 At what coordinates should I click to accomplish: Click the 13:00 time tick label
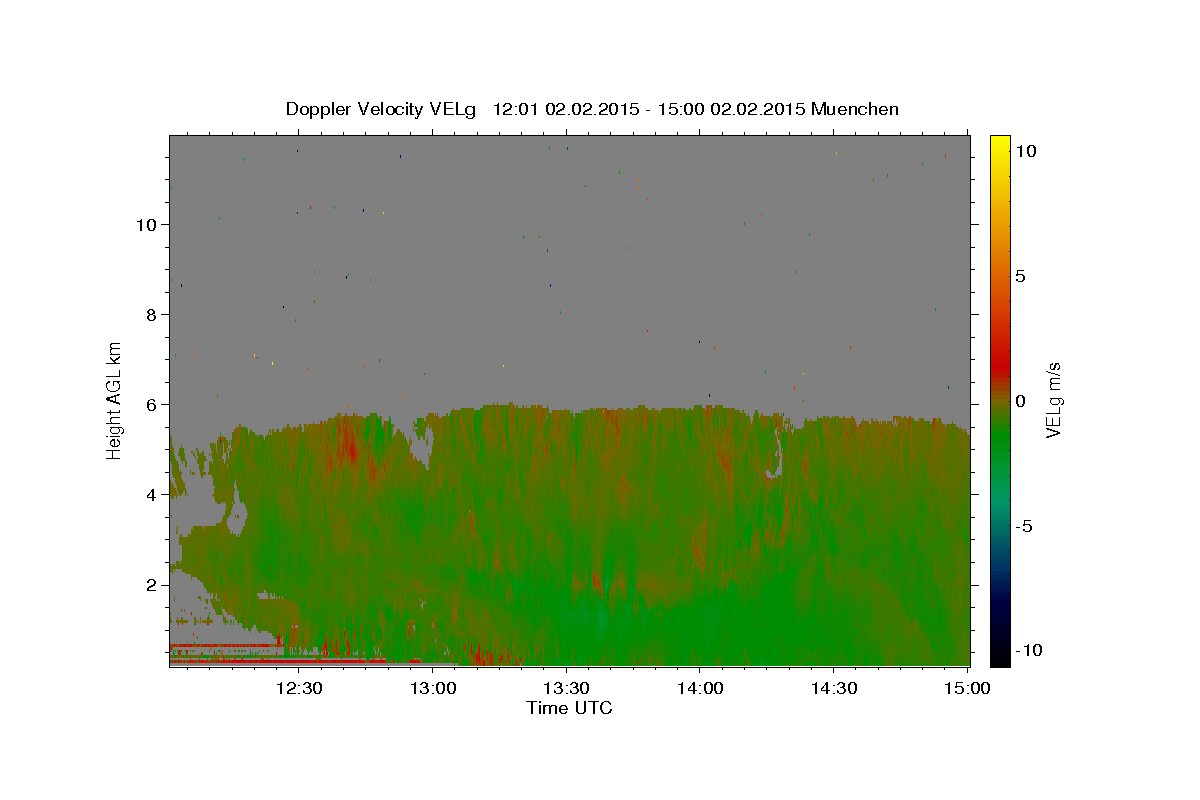tap(433, 688)
